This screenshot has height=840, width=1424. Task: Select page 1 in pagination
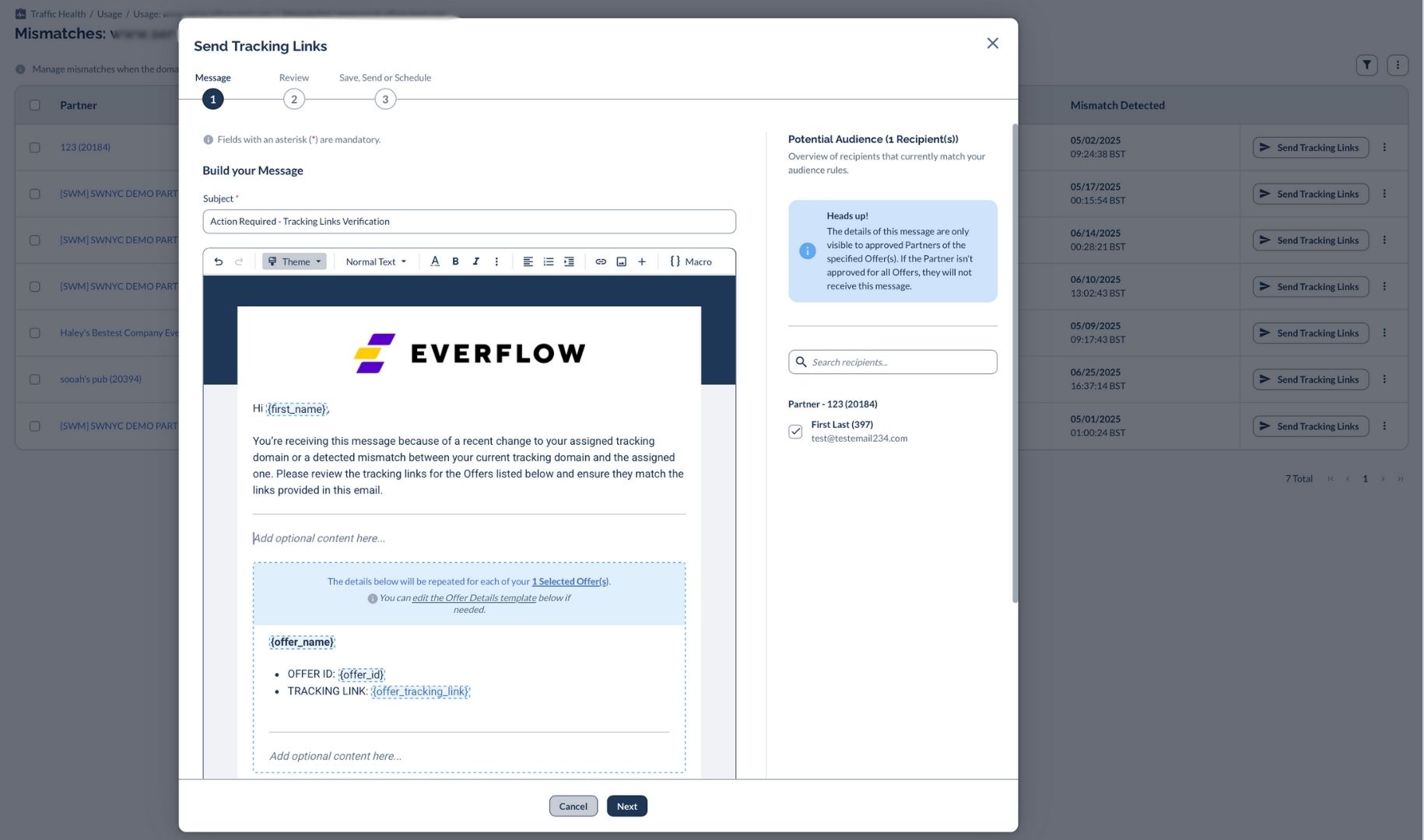(x=1365, y=479)
